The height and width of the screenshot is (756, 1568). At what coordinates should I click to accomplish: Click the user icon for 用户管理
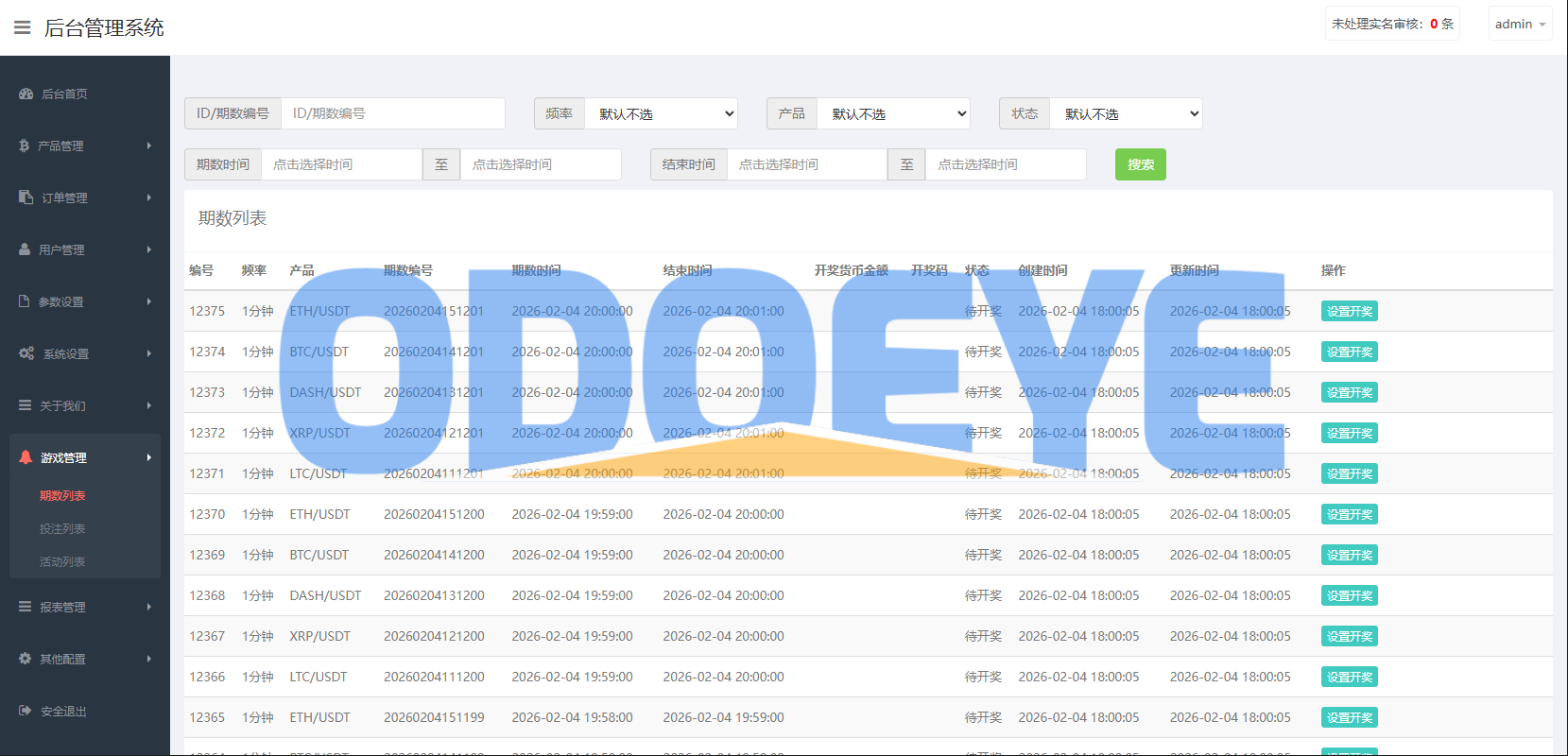[x=25, y=249]
